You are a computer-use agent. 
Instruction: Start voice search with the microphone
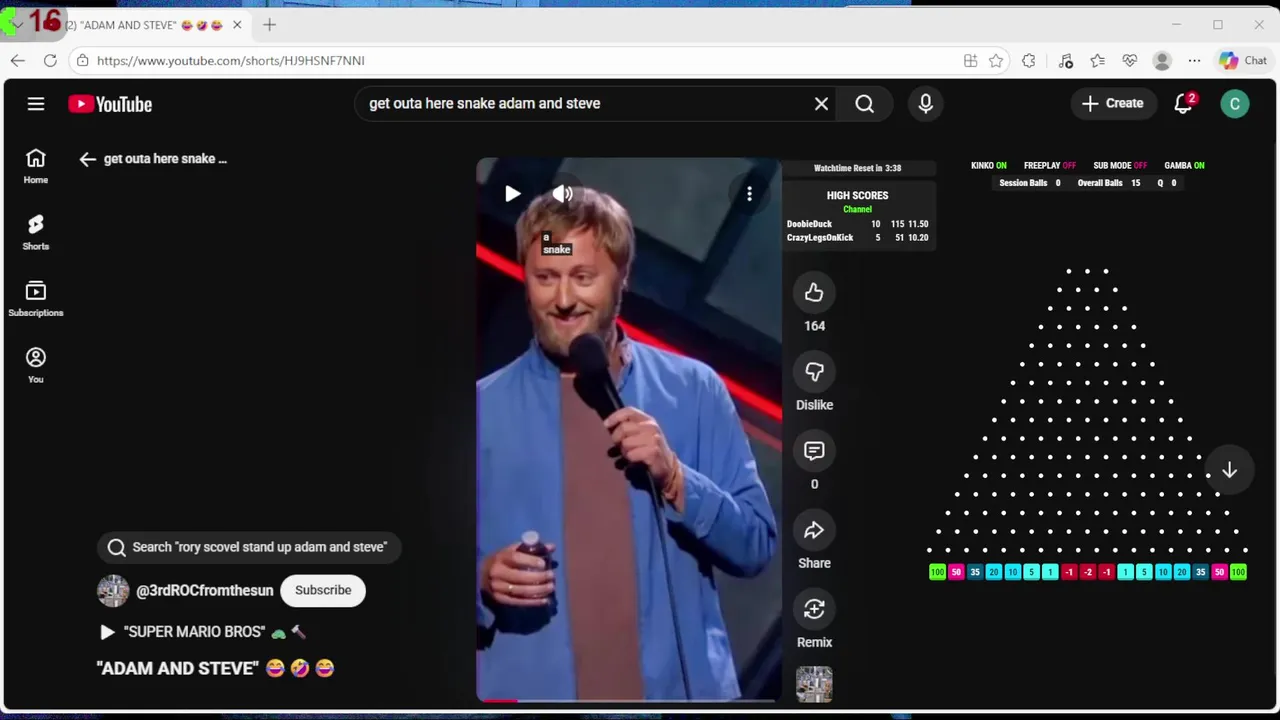(x=926, y=104)
